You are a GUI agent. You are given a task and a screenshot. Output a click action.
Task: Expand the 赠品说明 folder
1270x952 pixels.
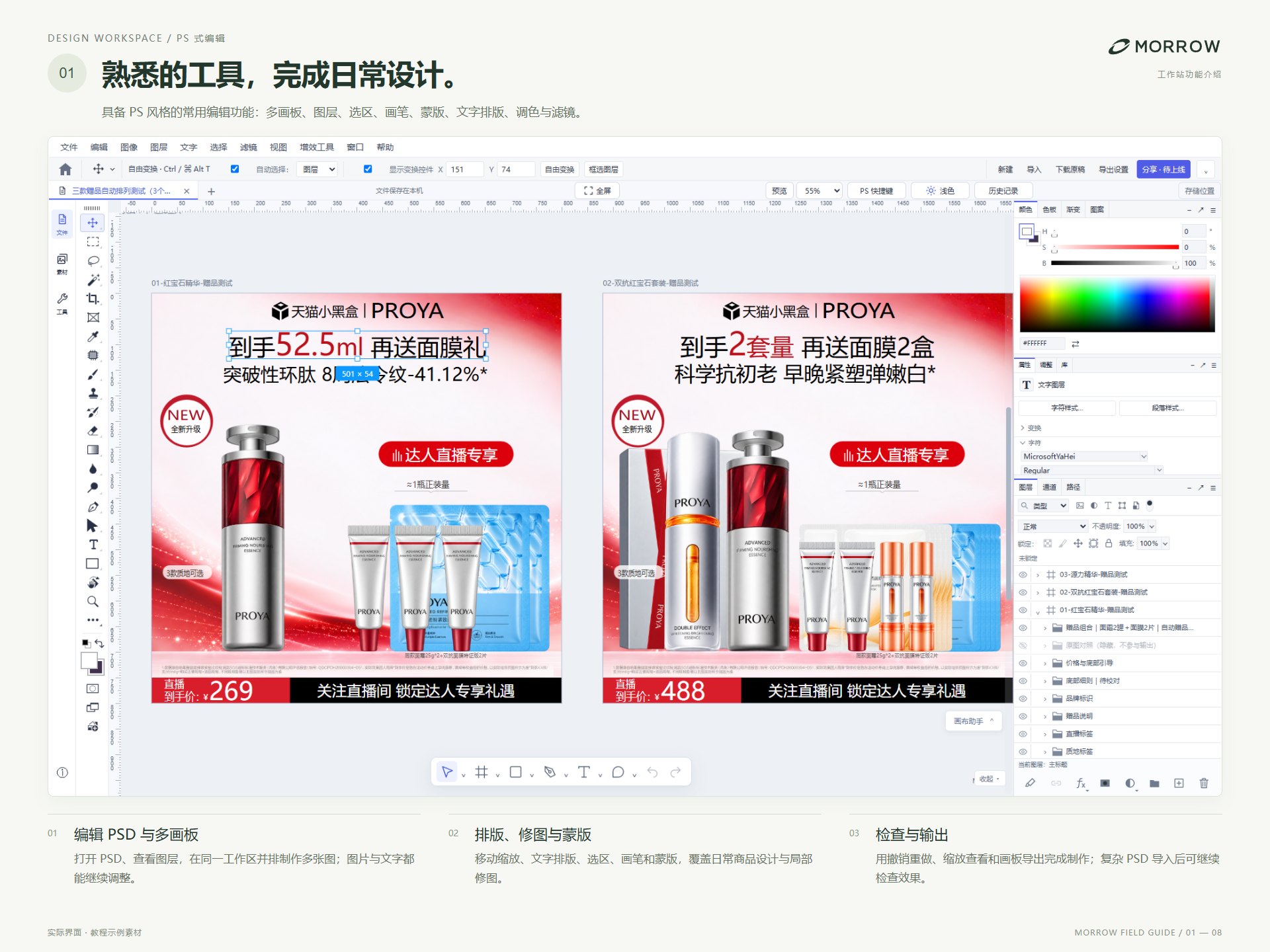(1045, 717)
